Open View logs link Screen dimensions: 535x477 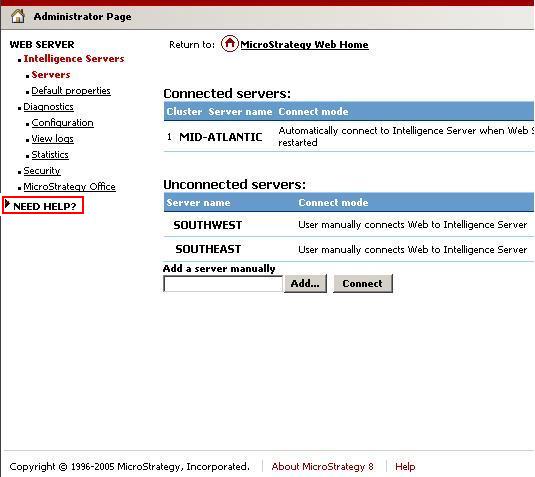point(53,139)
